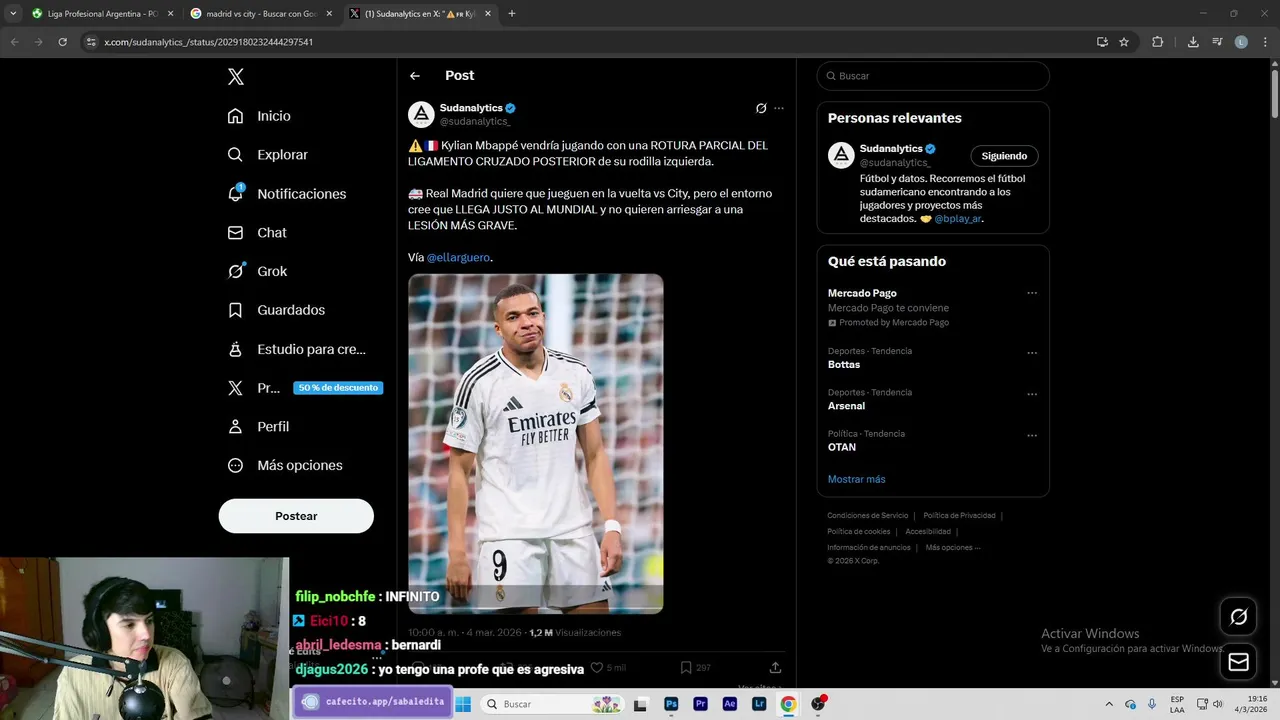Open Política de cookies footer link
The width and height of the screenshot is (1280, 720).
point(858,532)
